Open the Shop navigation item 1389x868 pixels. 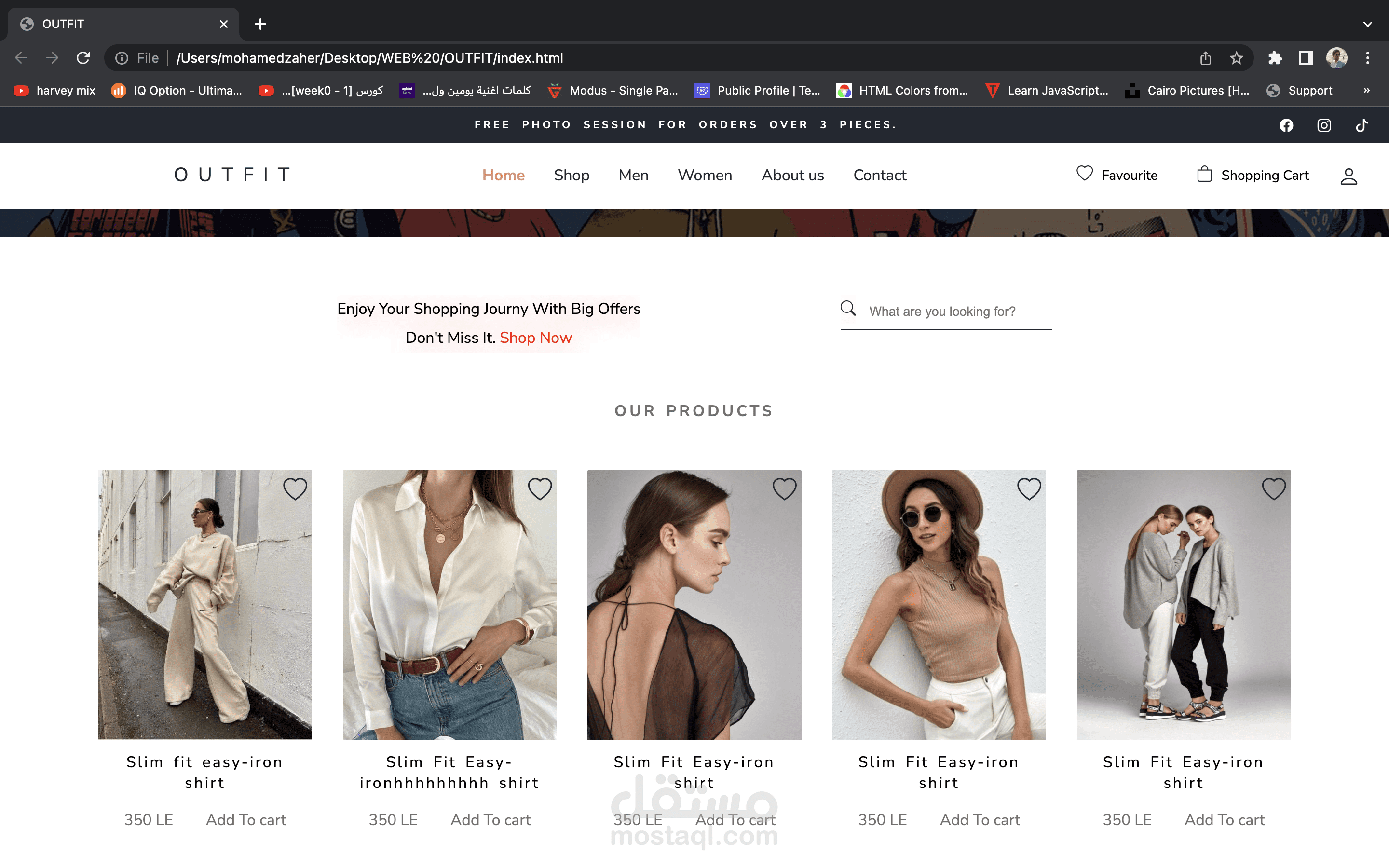pos(571,175)
